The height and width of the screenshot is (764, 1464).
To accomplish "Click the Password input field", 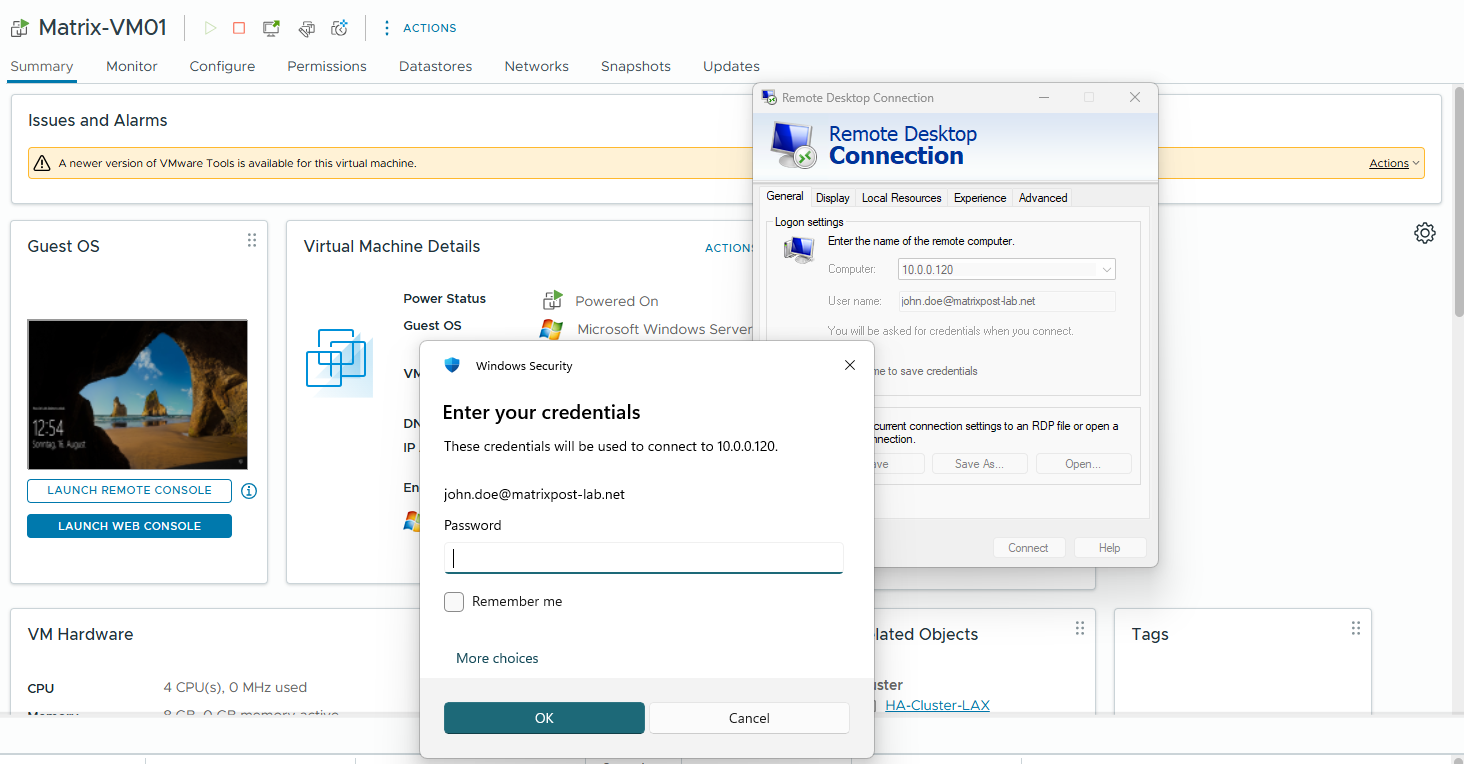I will [644, 558].
